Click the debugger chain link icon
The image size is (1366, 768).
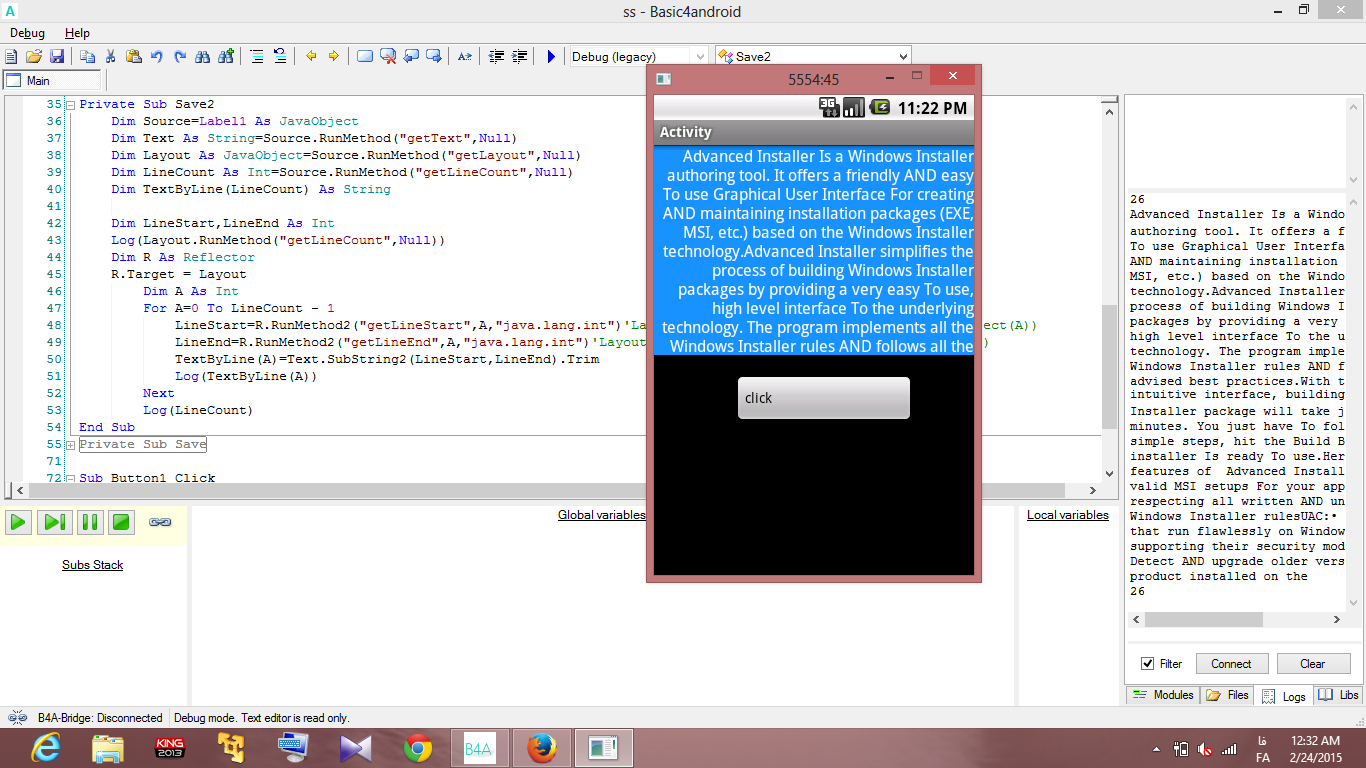click(x=160, y=522)
